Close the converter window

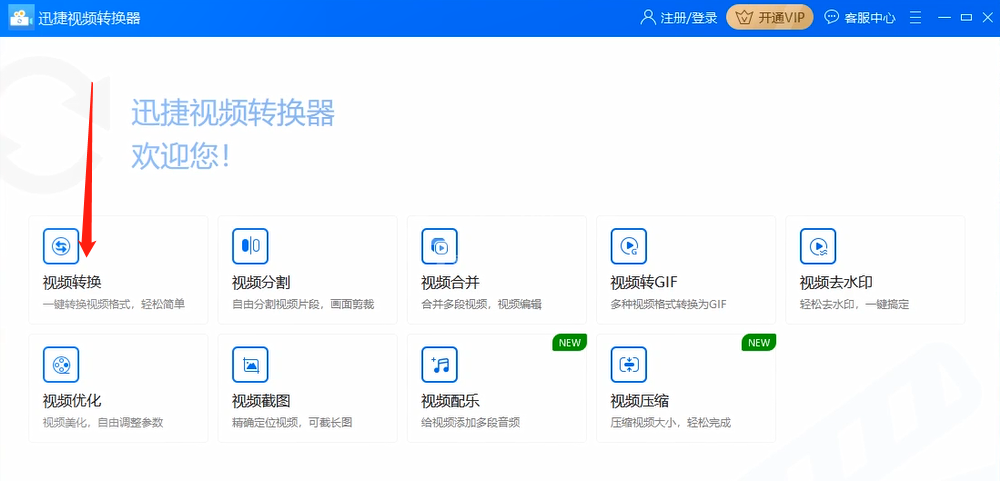click(987, 18)
